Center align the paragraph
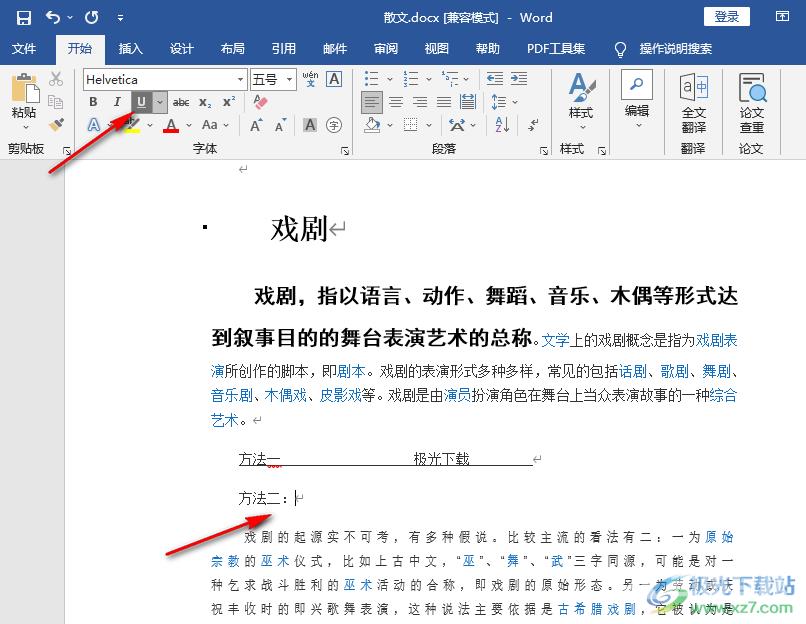 396,102
